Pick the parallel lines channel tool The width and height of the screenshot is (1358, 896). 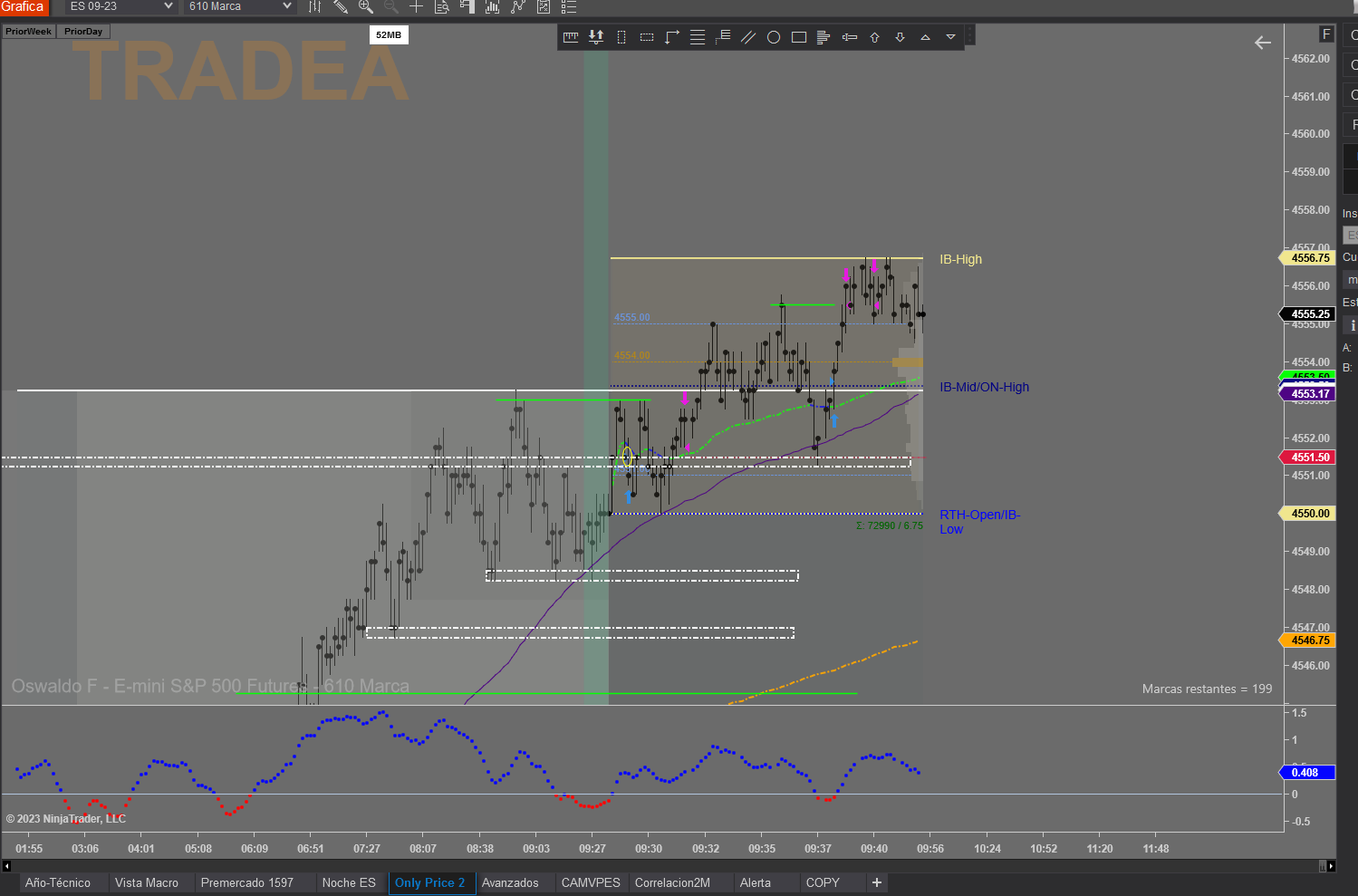[748, 37]
